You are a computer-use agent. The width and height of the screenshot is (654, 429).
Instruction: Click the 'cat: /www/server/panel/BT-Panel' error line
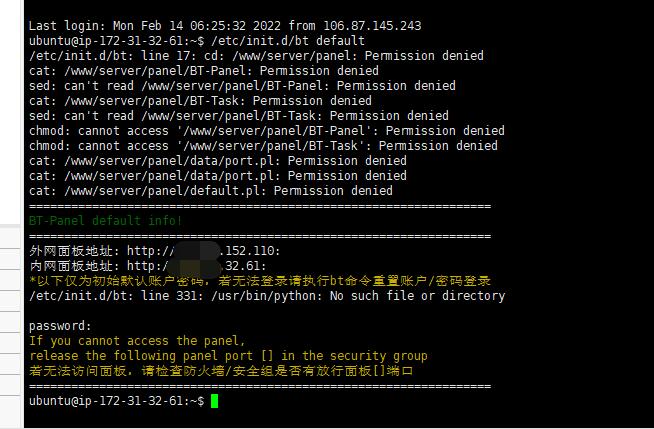[204, 71]
